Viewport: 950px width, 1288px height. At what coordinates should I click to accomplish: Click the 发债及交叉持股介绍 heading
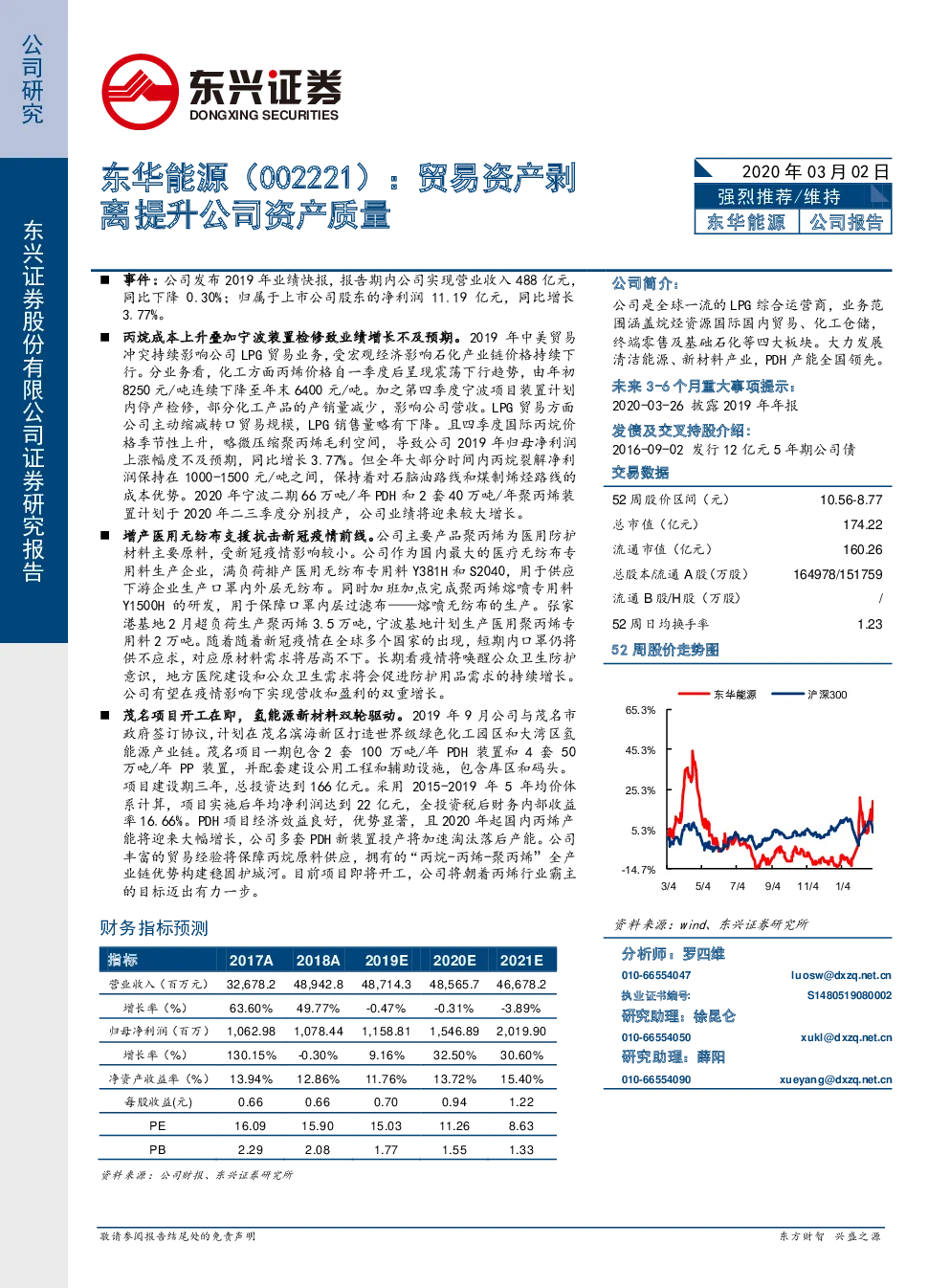click(681, 431)
